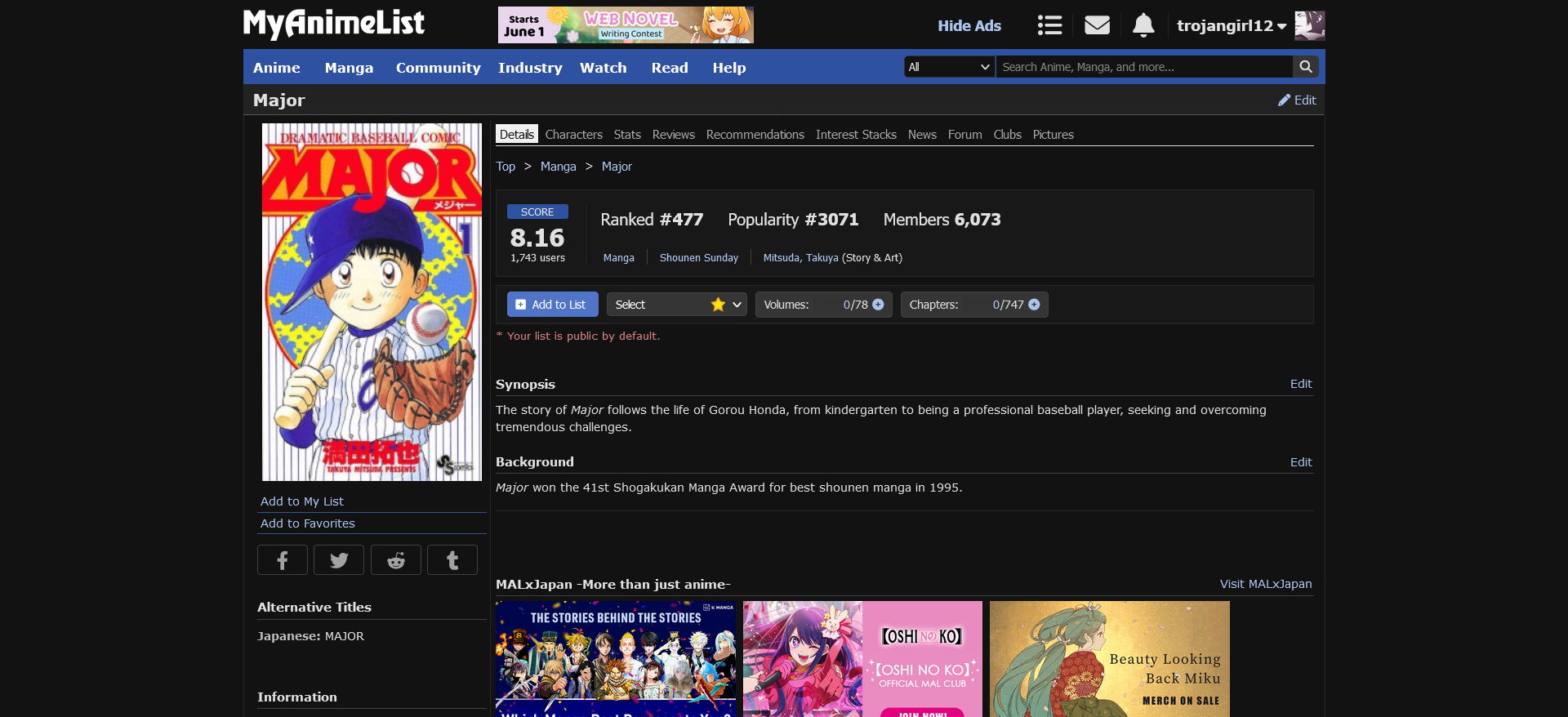This screenshot has height=717, width=1568.
Task: Click Hide Ads link
Action: pos(969,25)
